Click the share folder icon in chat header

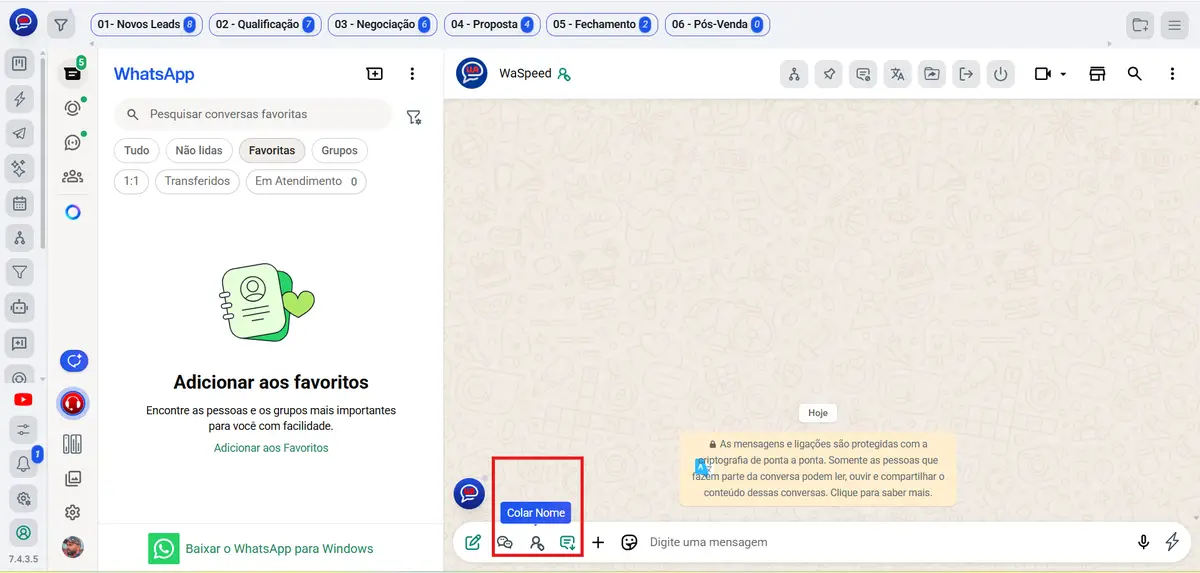coord(932,74)
